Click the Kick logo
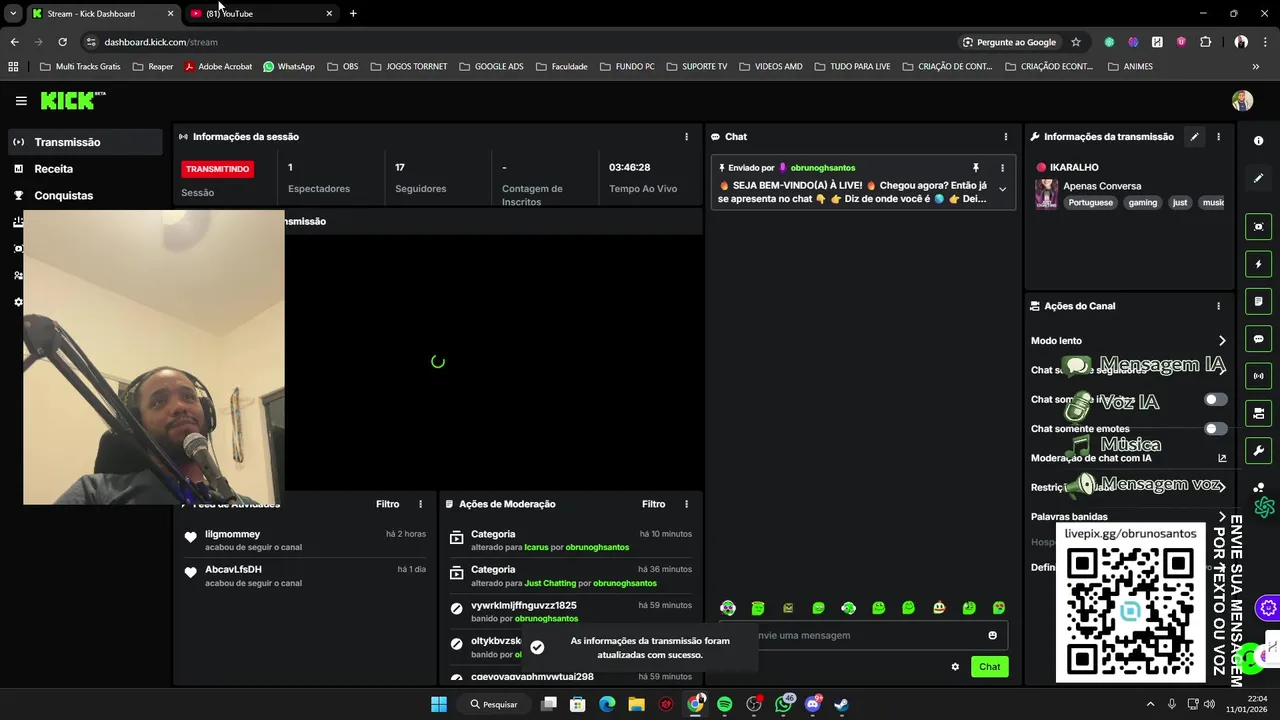 (72, 100)
